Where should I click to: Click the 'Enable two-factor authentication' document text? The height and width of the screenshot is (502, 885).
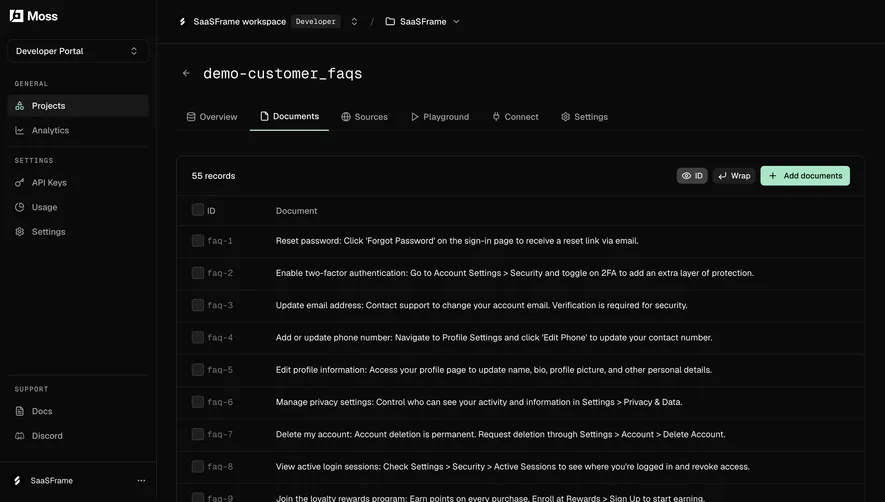[515, 273]
